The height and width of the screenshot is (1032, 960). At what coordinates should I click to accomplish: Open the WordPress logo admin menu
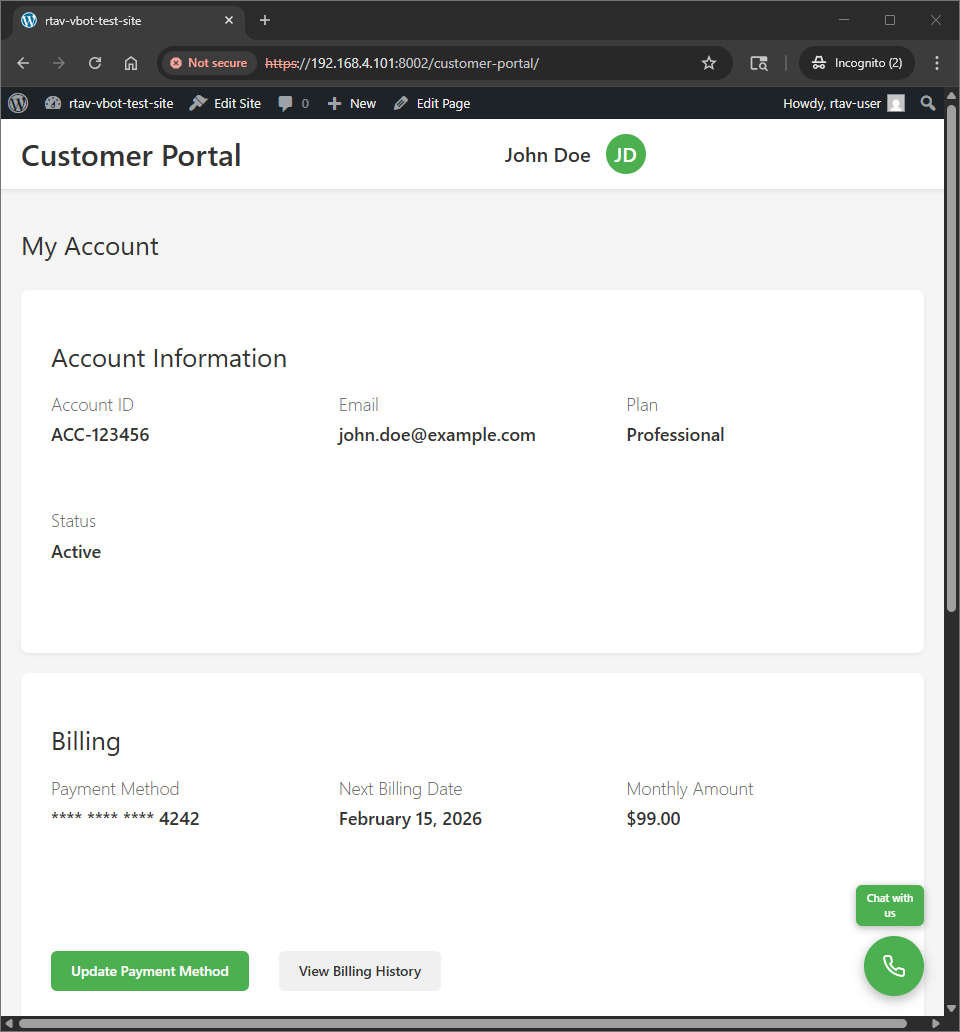pyautogui.click(x=18, y=103)
